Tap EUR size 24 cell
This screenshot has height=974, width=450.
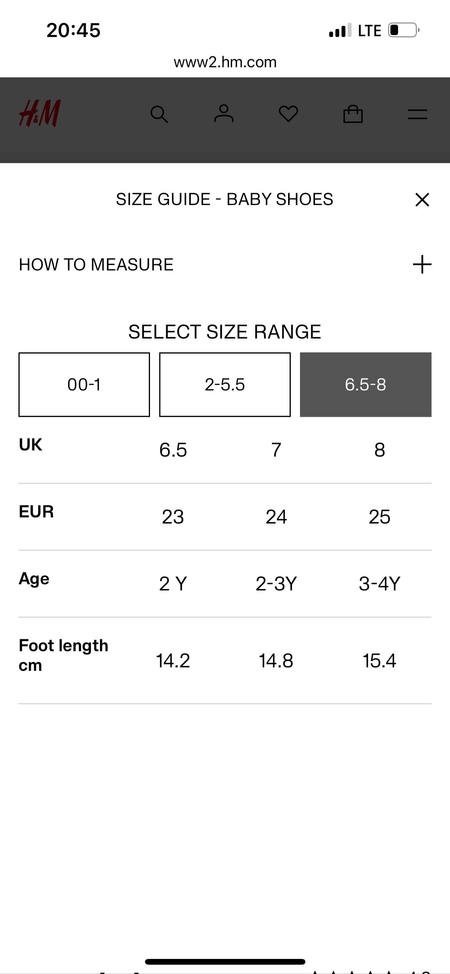tap(276, 517)
